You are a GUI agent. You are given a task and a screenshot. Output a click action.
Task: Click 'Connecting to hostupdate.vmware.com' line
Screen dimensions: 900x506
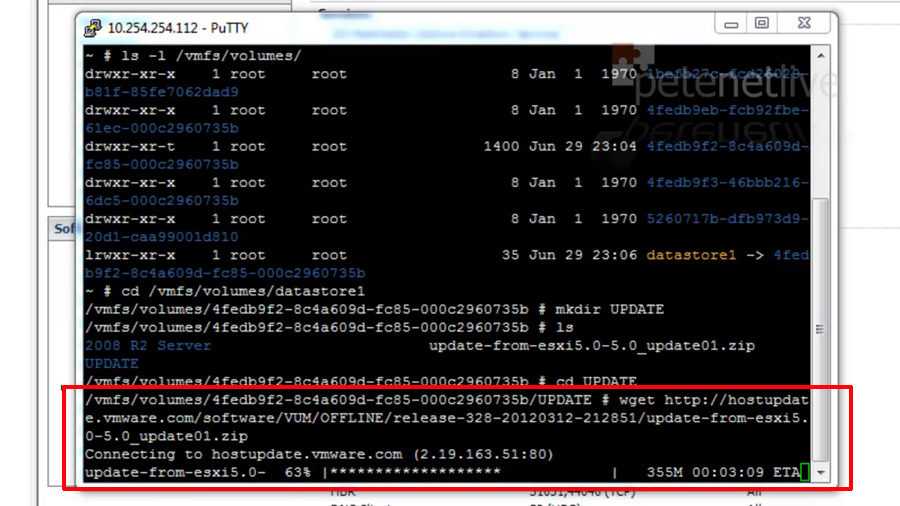[319, 454]
